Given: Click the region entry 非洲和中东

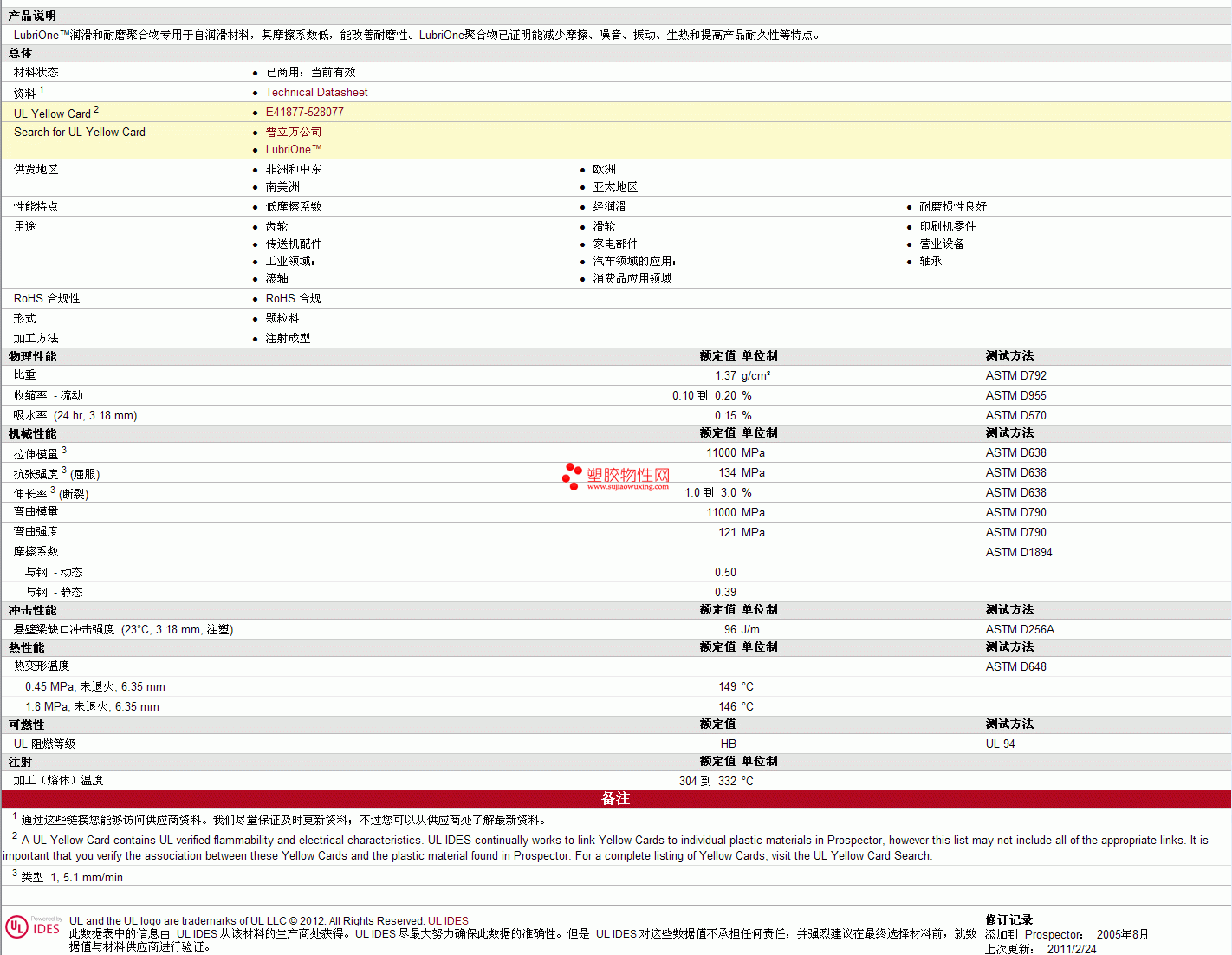Looking at the screenshot, I should [294, 169].
